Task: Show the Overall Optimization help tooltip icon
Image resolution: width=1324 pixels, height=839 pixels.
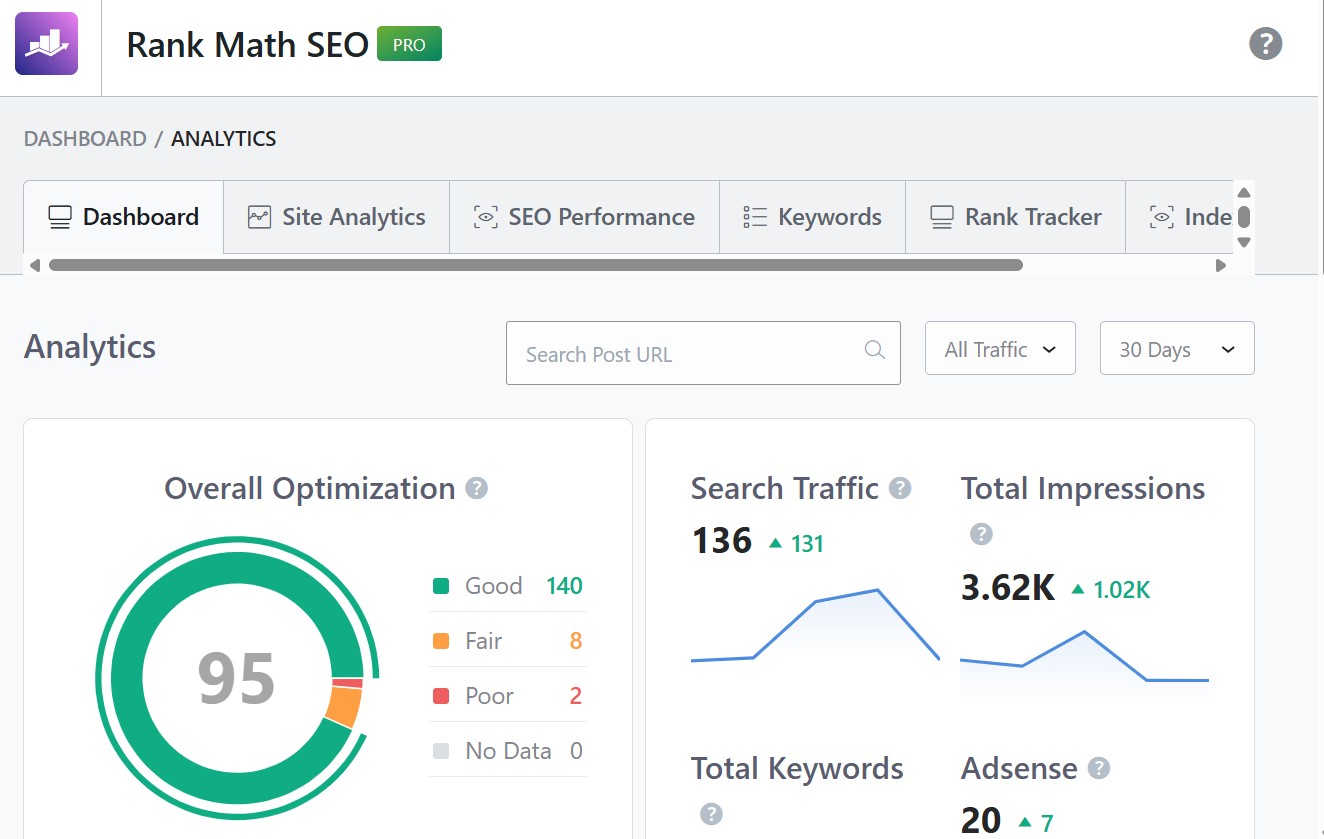Action: 477,489
